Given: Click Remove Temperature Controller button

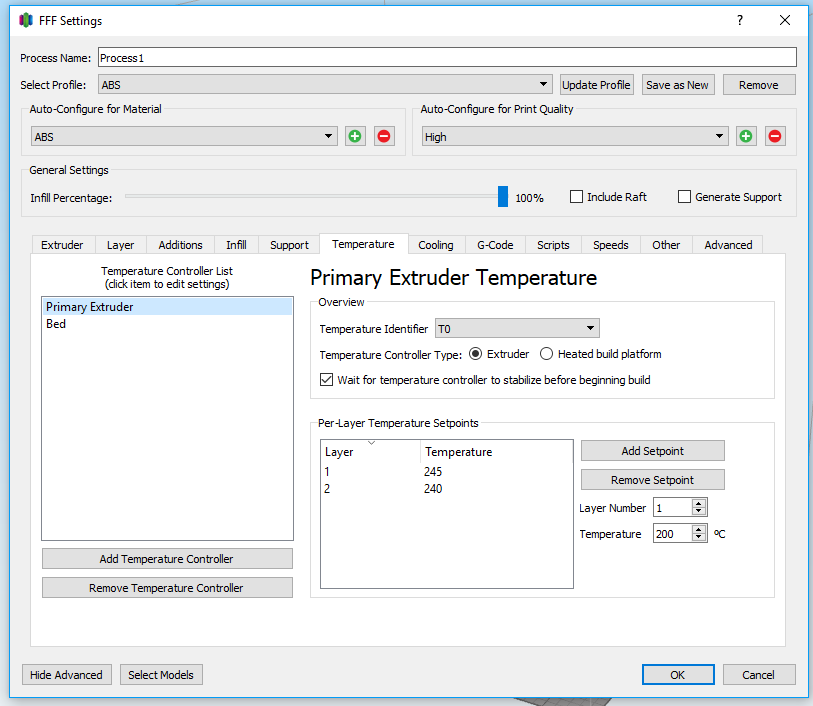Looking at the screenshot, I should pos(167,588).
